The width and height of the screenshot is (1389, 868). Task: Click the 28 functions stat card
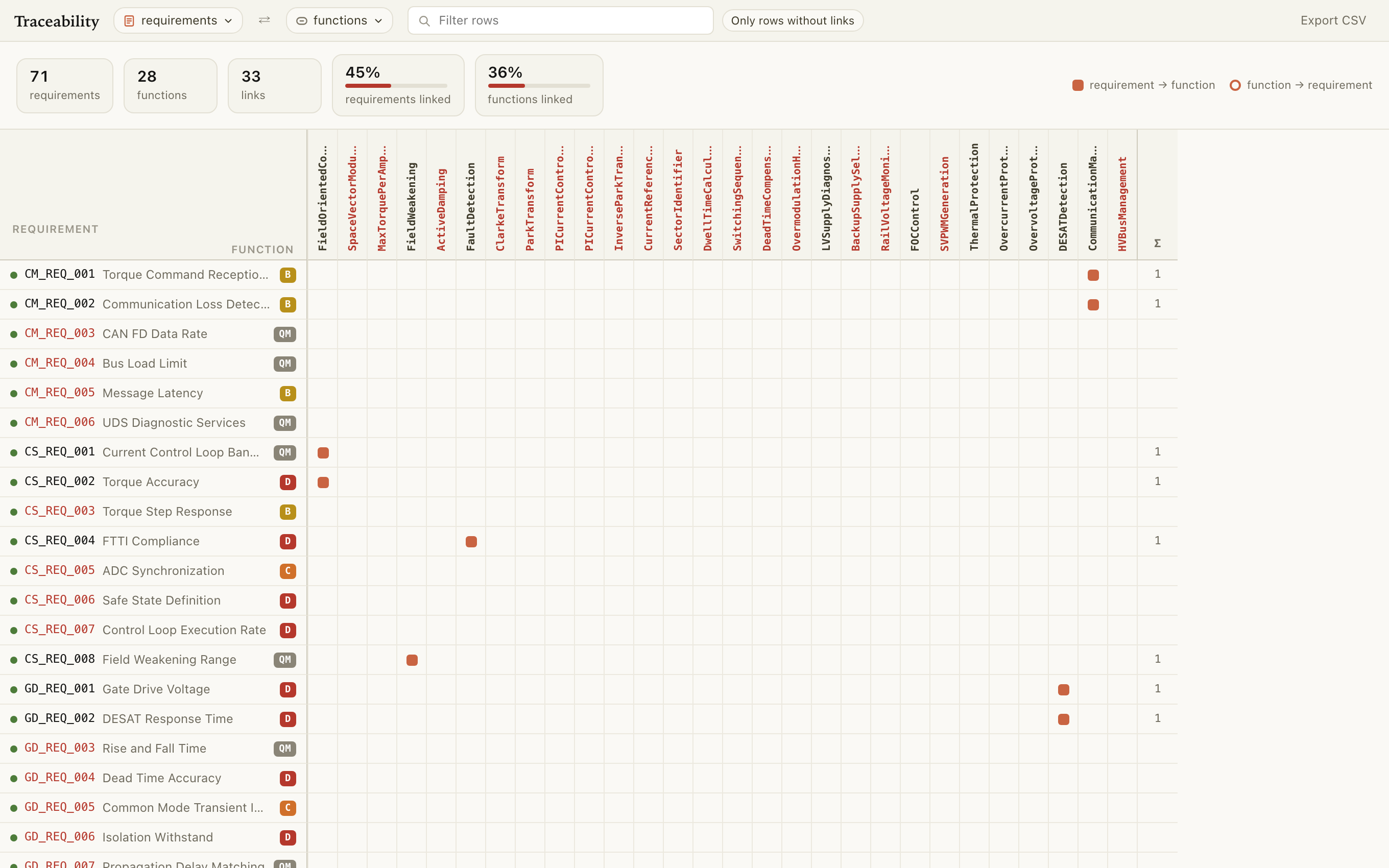171,86
